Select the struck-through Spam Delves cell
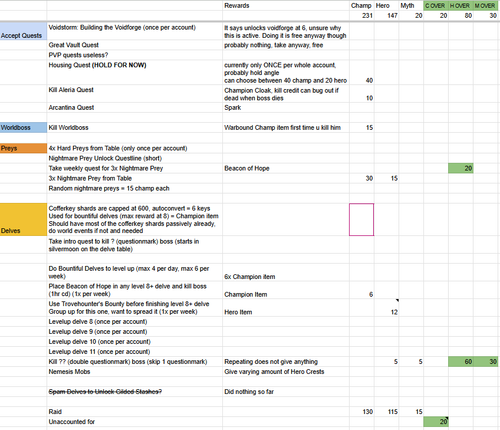 point(135,391)
